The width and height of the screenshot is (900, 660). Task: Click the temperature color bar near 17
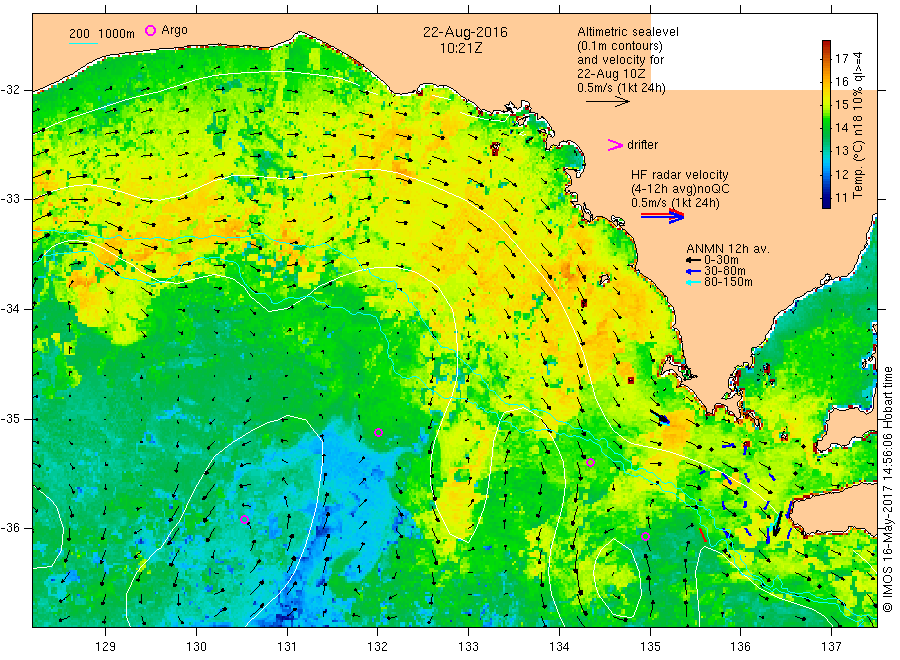tap(827, 57)
